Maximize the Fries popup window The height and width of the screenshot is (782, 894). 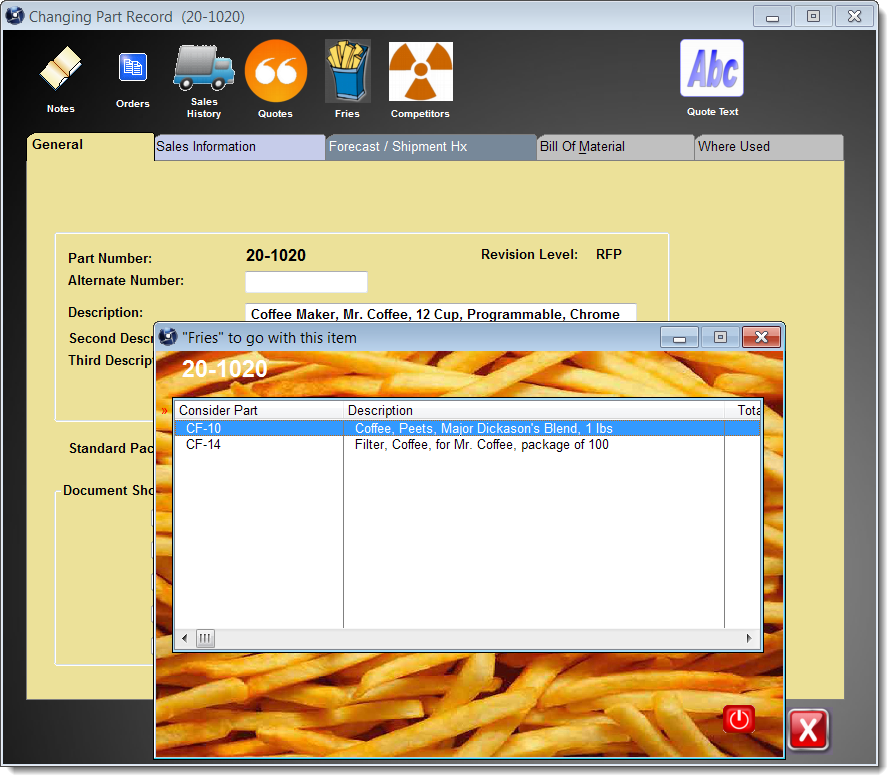[719, 338]
